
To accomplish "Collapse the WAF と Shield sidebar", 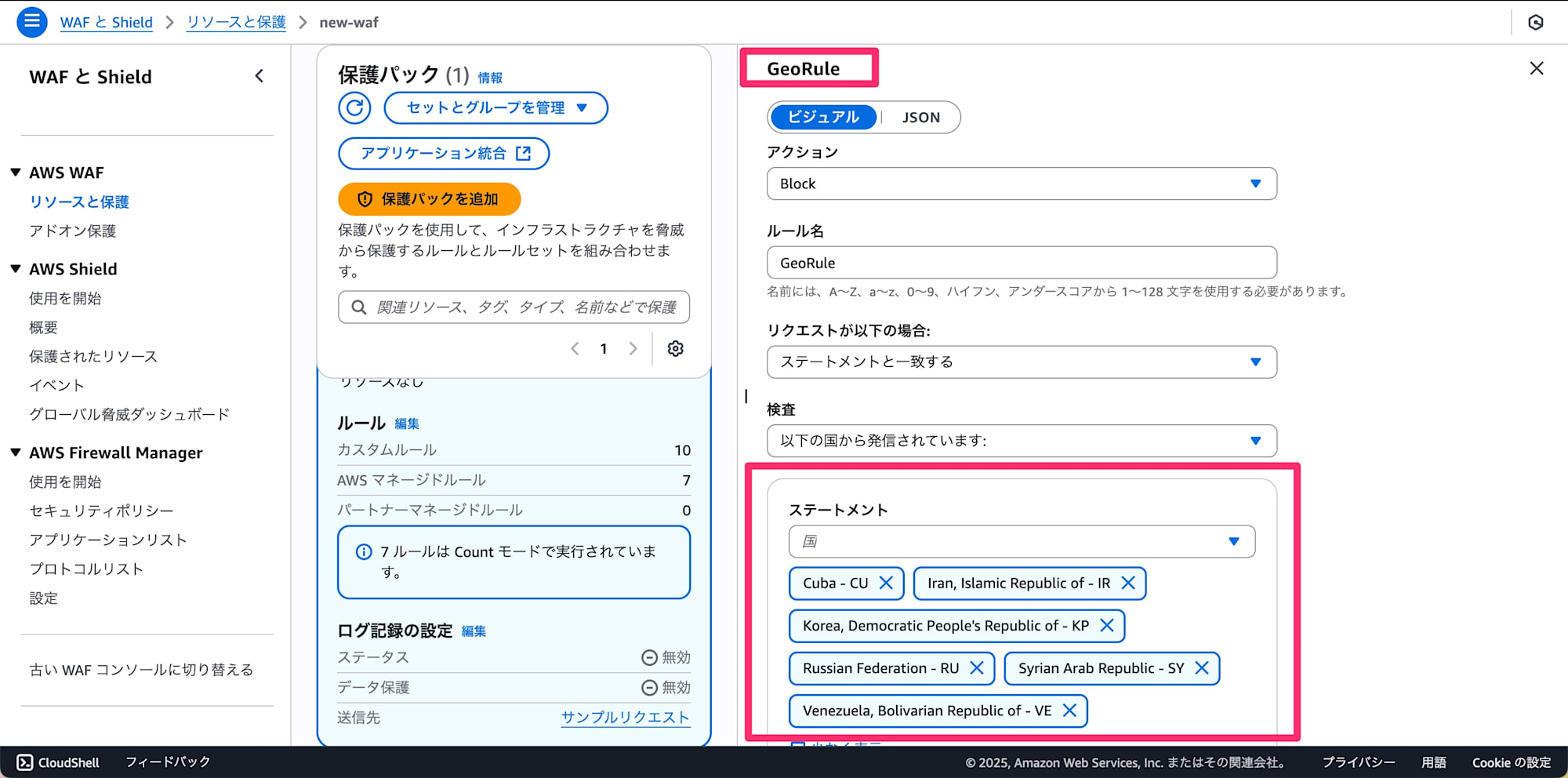I will point(260,76).
